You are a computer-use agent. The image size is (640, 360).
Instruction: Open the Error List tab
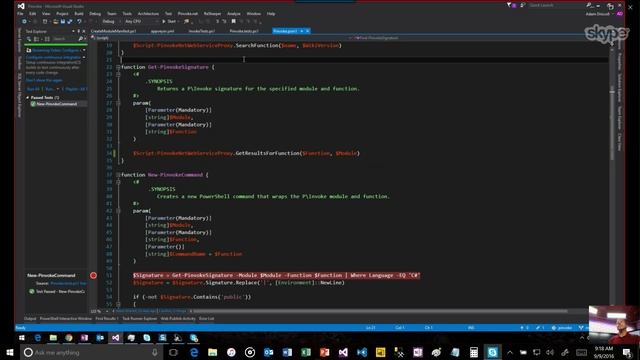point(207,319)
